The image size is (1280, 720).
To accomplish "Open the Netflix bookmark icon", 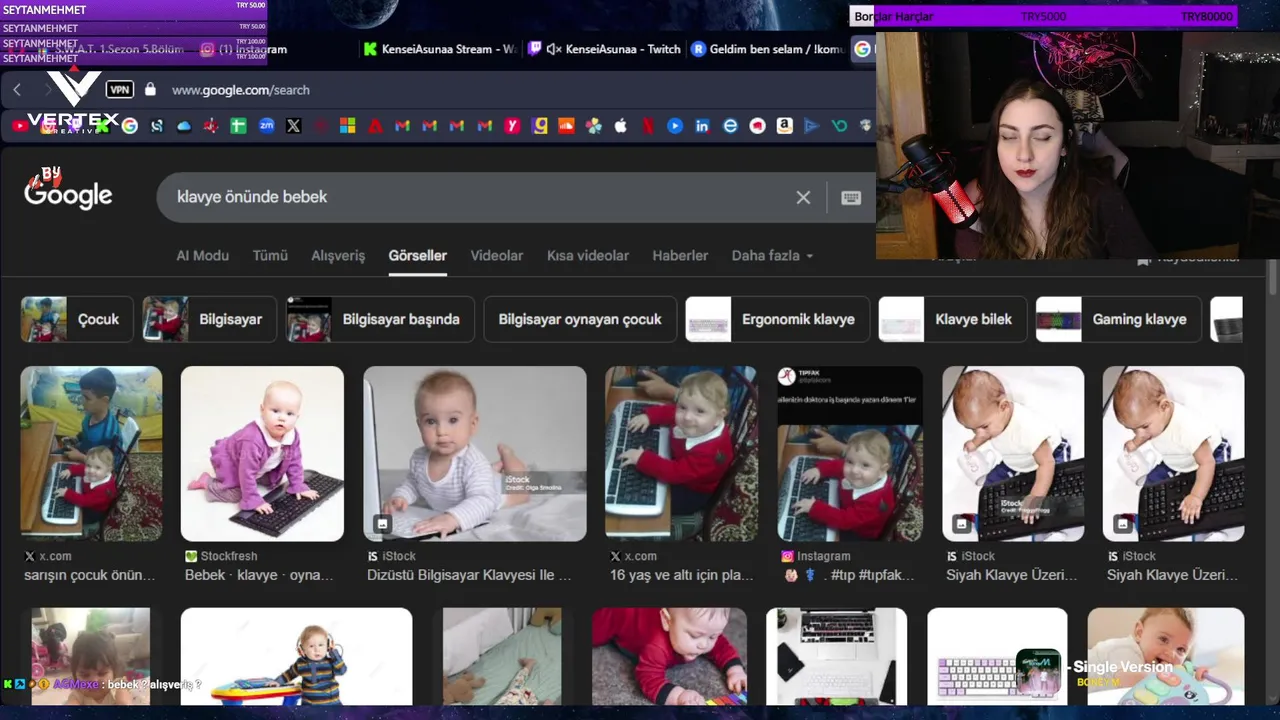I will (x=648, y=126).
